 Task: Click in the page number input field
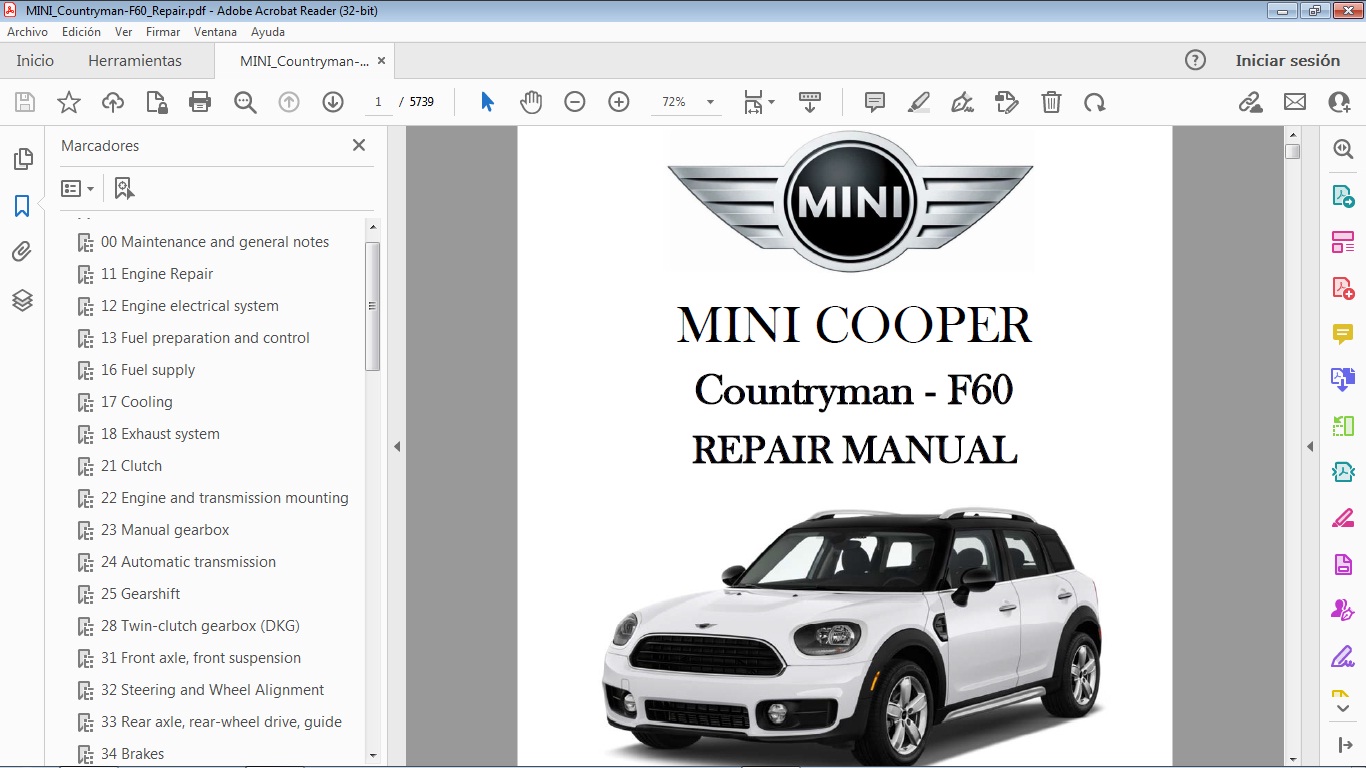(x=377, y=101)
